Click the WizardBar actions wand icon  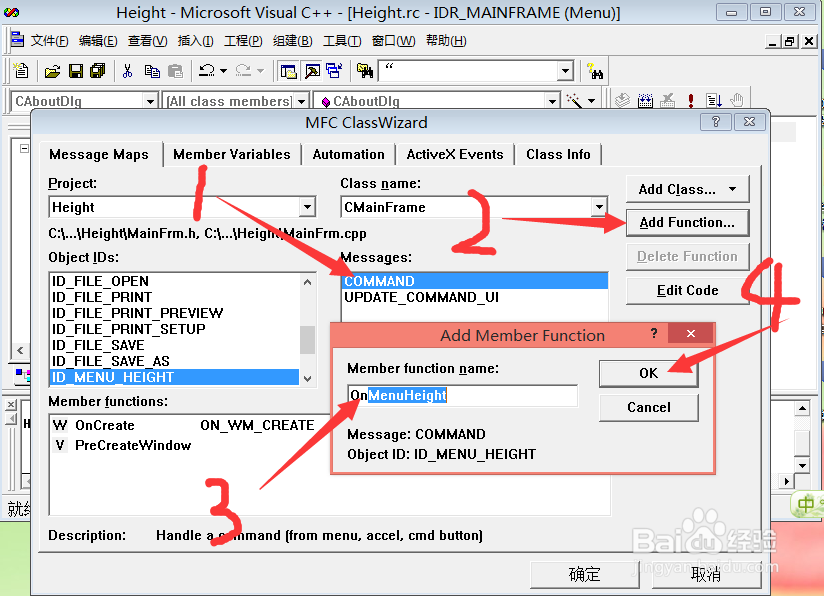(x=574, y=100)
